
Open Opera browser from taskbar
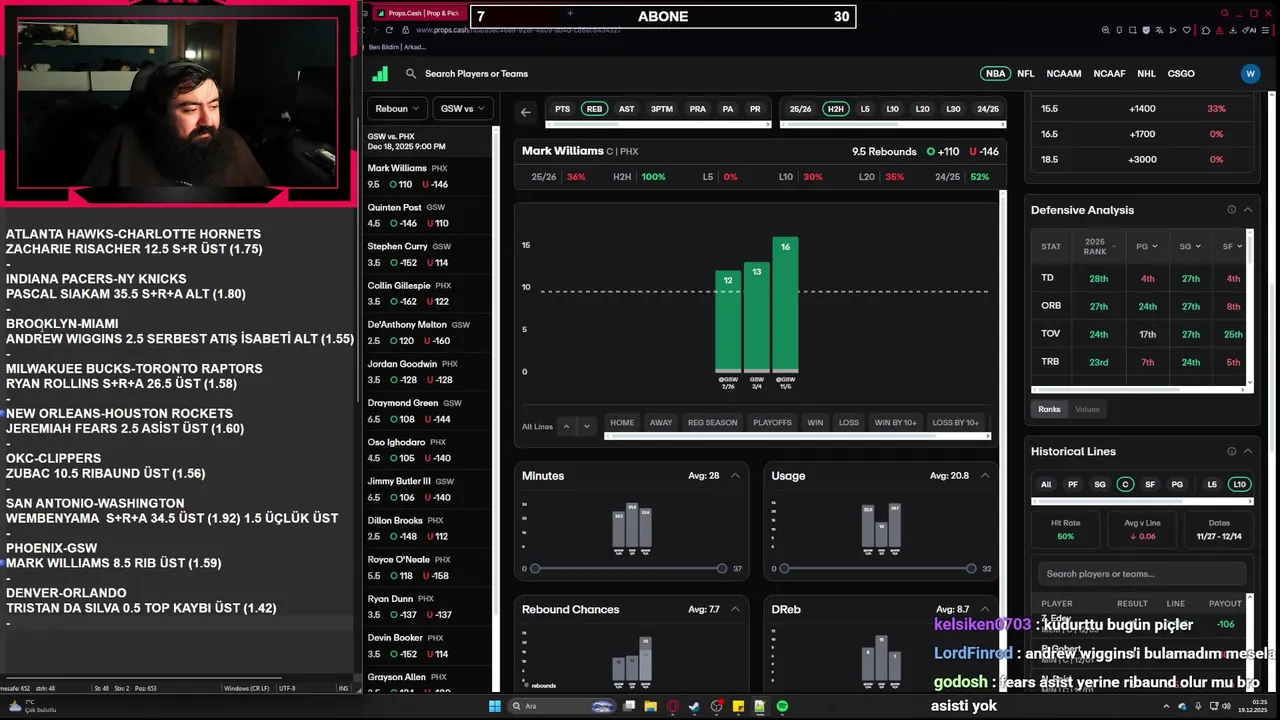673,706
